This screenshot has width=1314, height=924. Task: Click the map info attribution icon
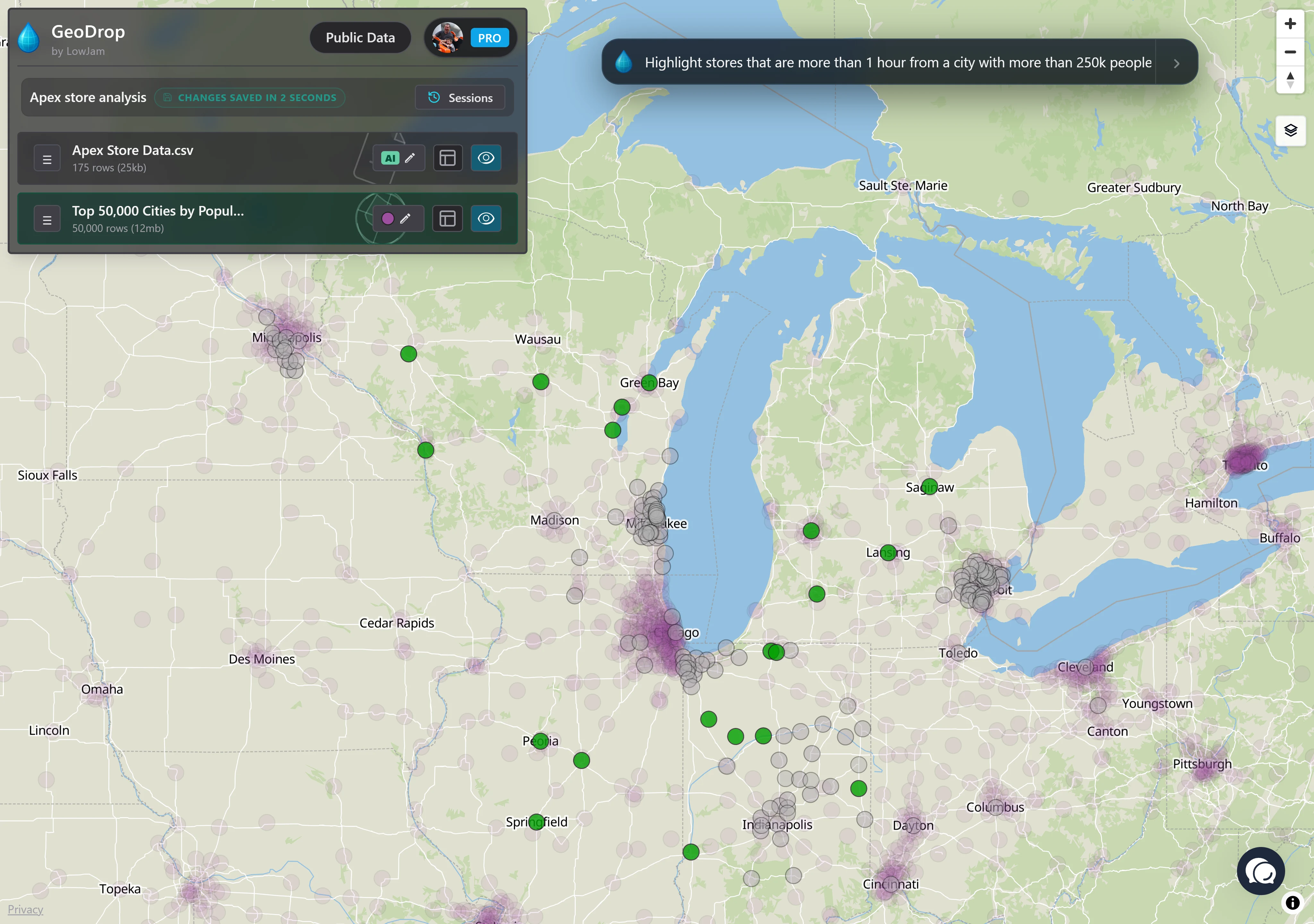pos(1292,903)
